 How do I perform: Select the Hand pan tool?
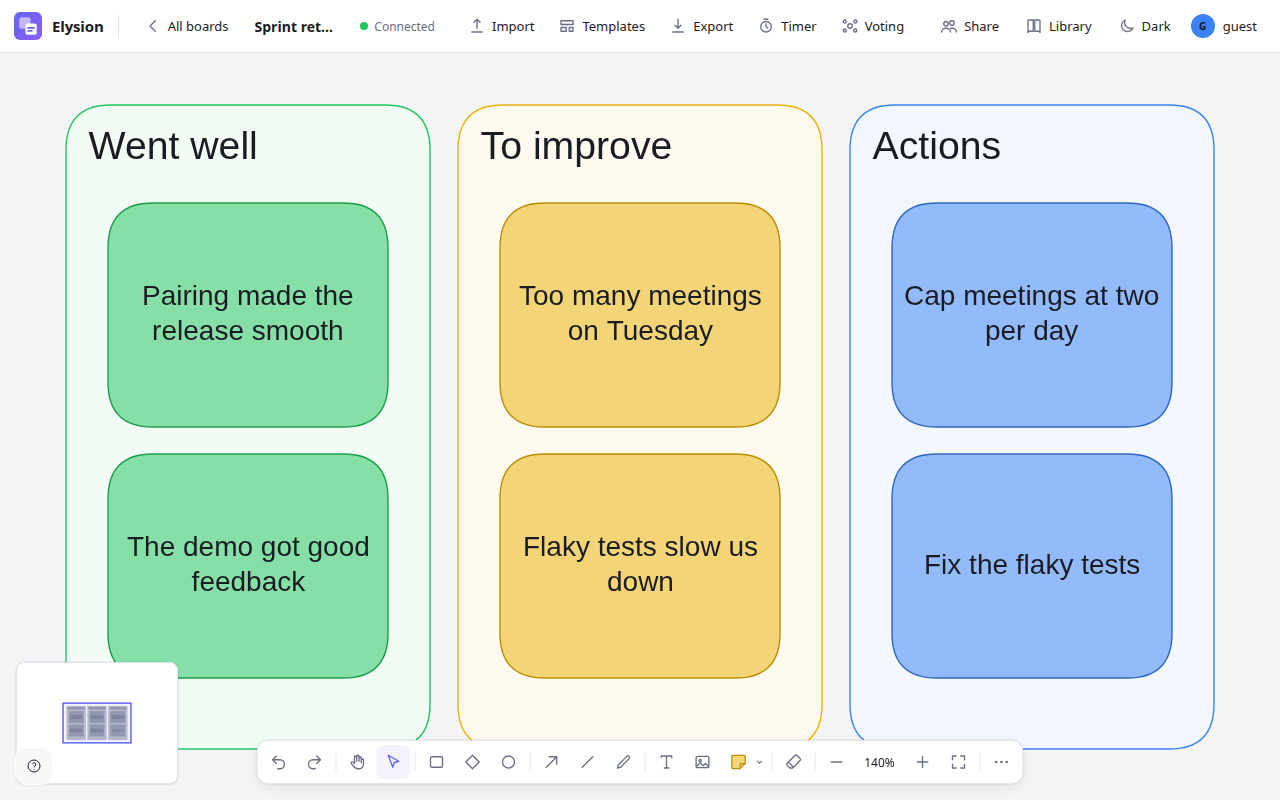[358, 762]
